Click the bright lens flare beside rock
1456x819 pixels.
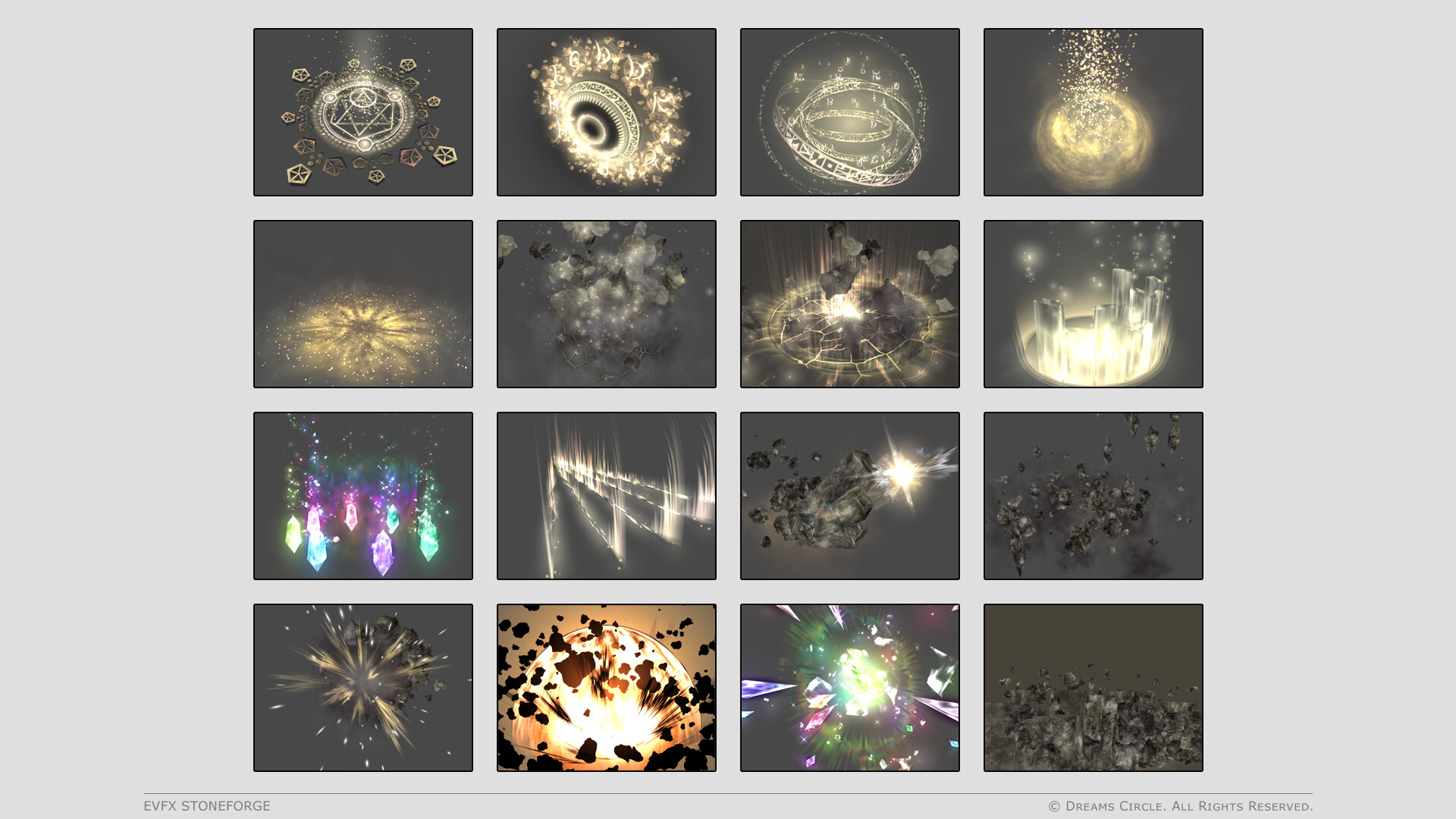[x=902, y=473]
